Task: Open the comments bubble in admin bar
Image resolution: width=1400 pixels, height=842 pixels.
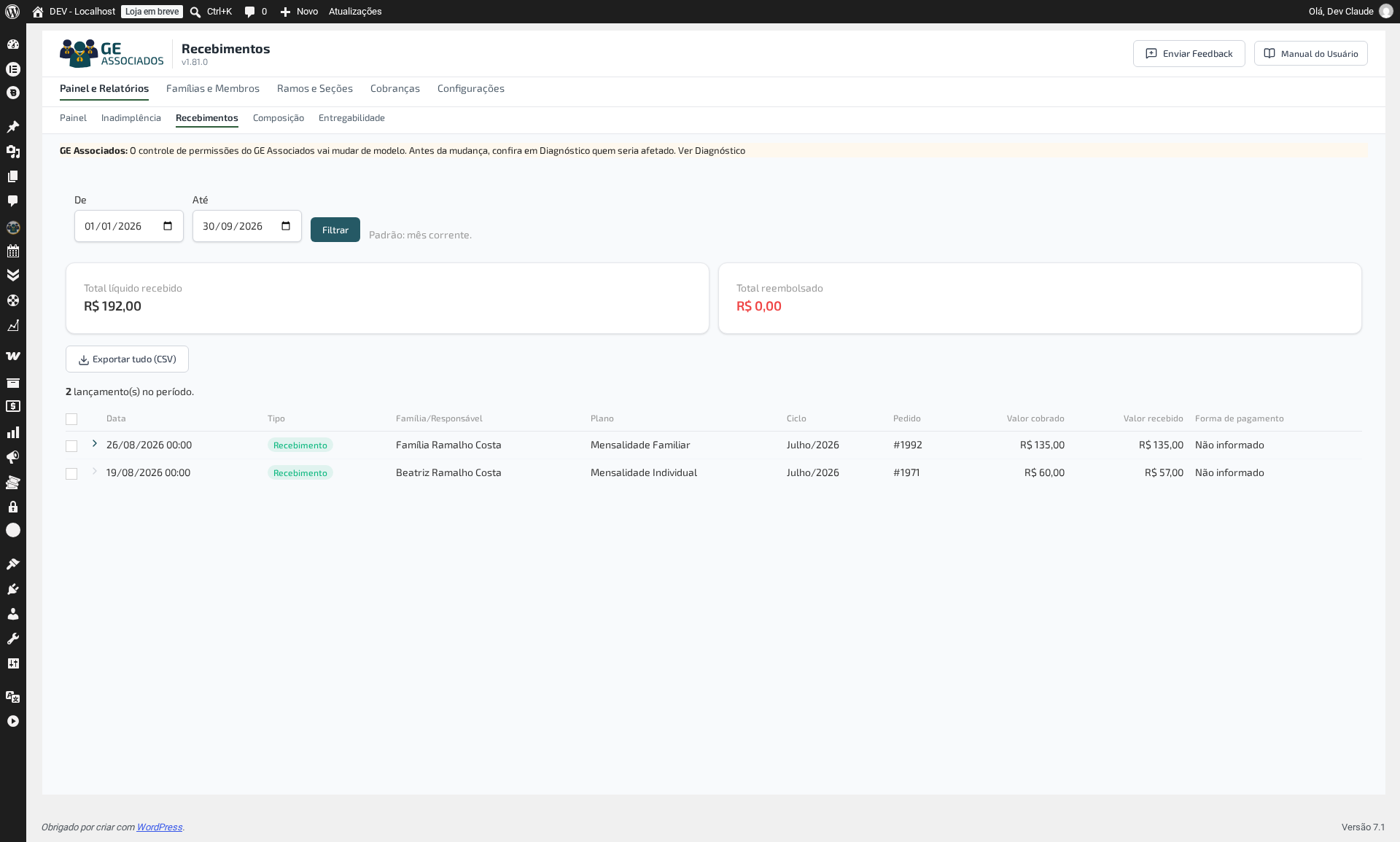Action: [249, 12]
